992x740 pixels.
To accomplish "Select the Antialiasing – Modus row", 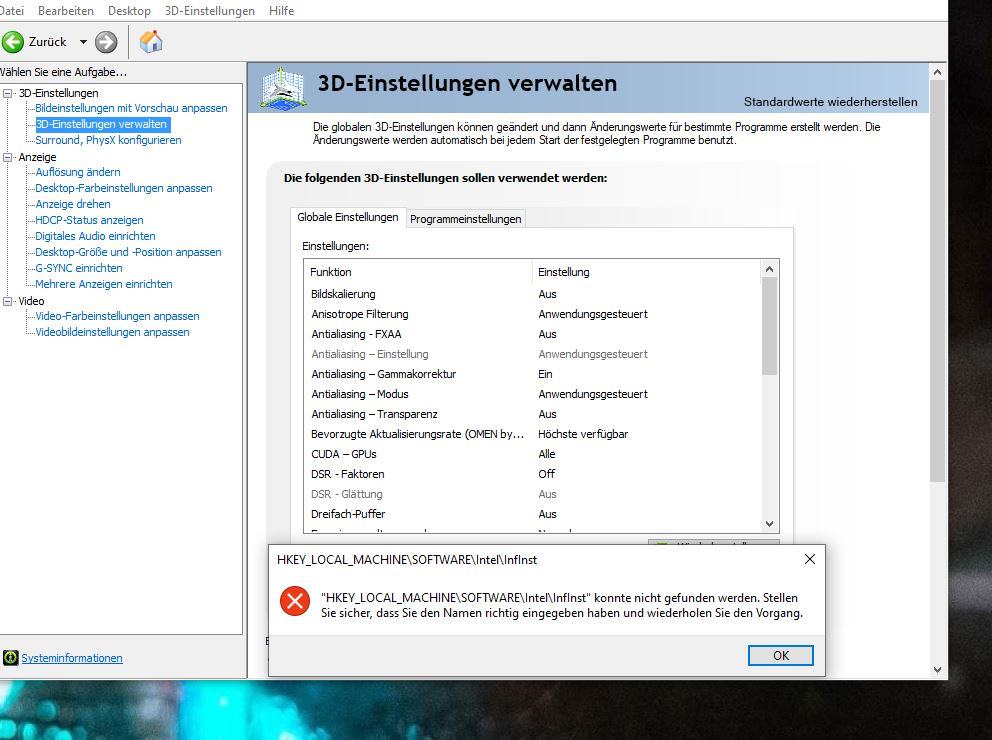I will tap(533, 394).
